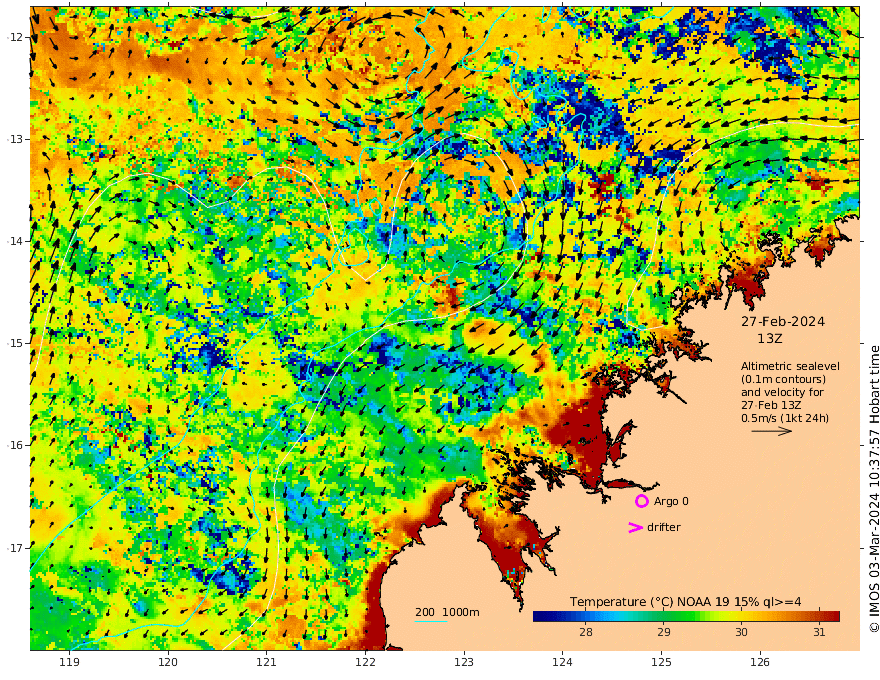Click the magenta drifter arrowhead legend icon

635,527
